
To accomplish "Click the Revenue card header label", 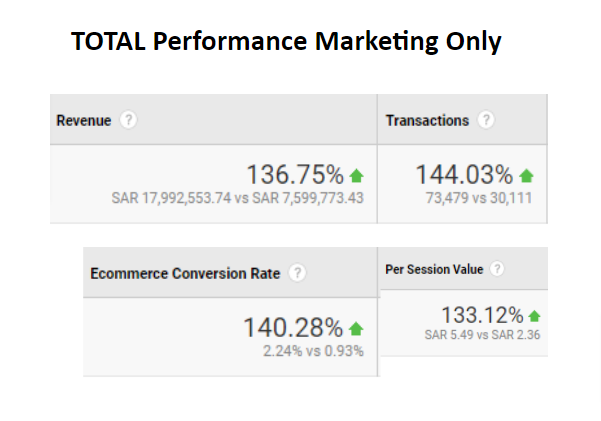I will click(x=83, y=120).
